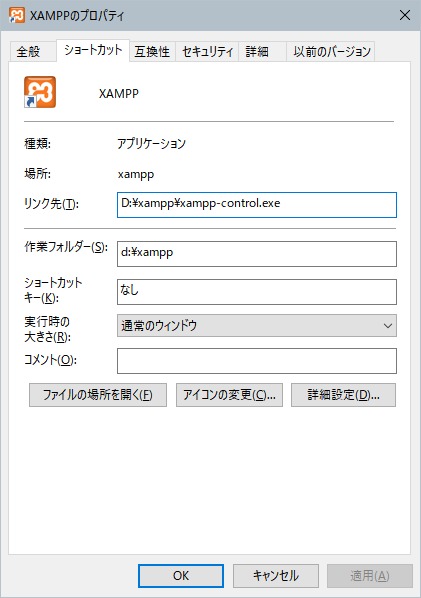Click the large XAMPP shortcut icon
Viewport: 421px width, 598px height.
coord(40,92)
